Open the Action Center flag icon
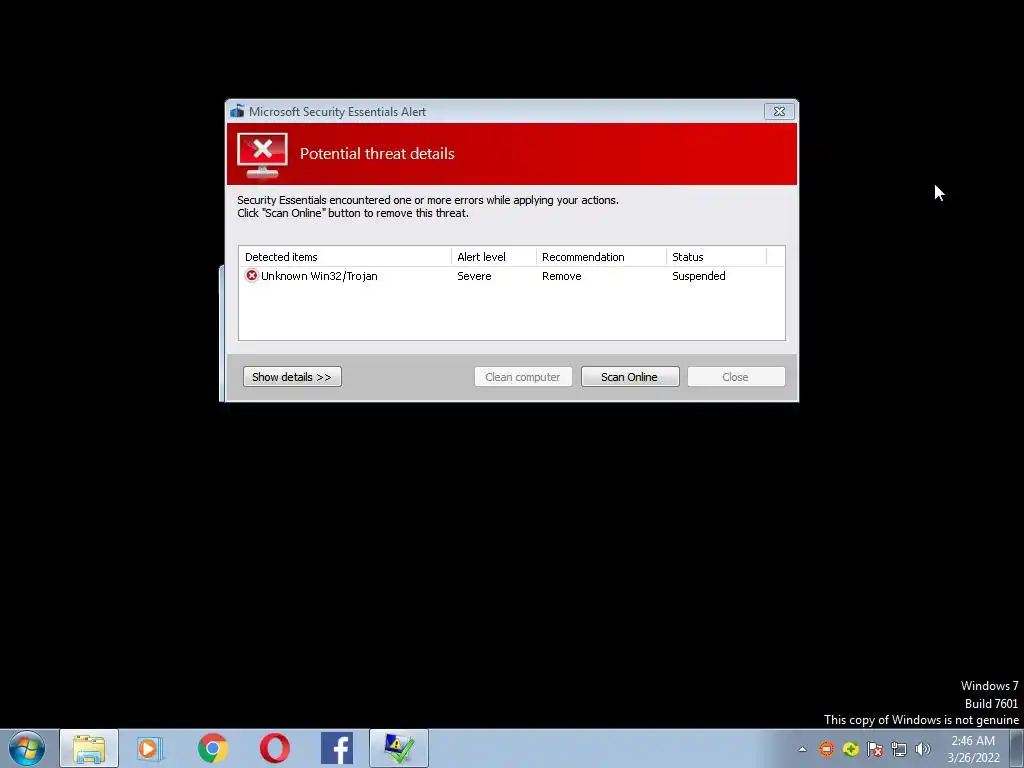 click(875, 749)
